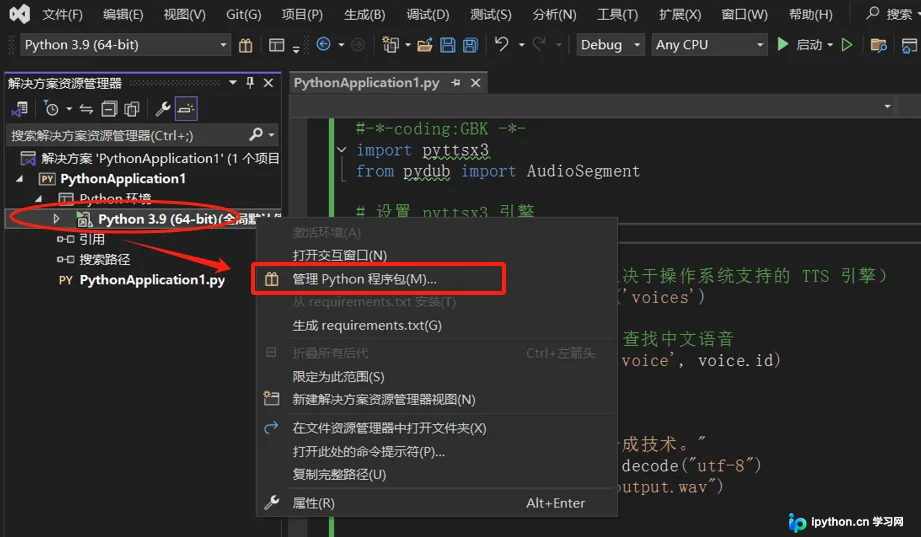This screenshot has height=537, width=921.
Task: Click the sync with active document icon
Action: (86, 109)
